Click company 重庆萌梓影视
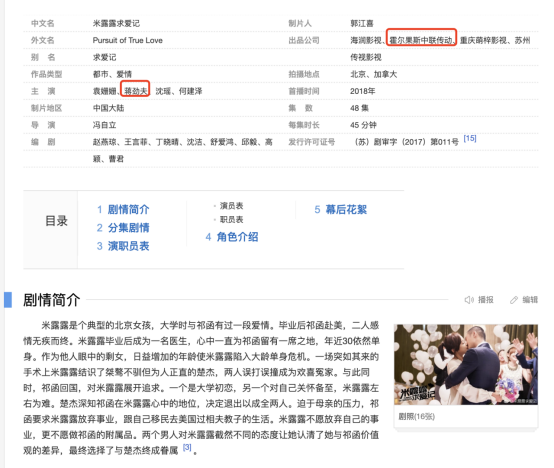 pos(483,40)
